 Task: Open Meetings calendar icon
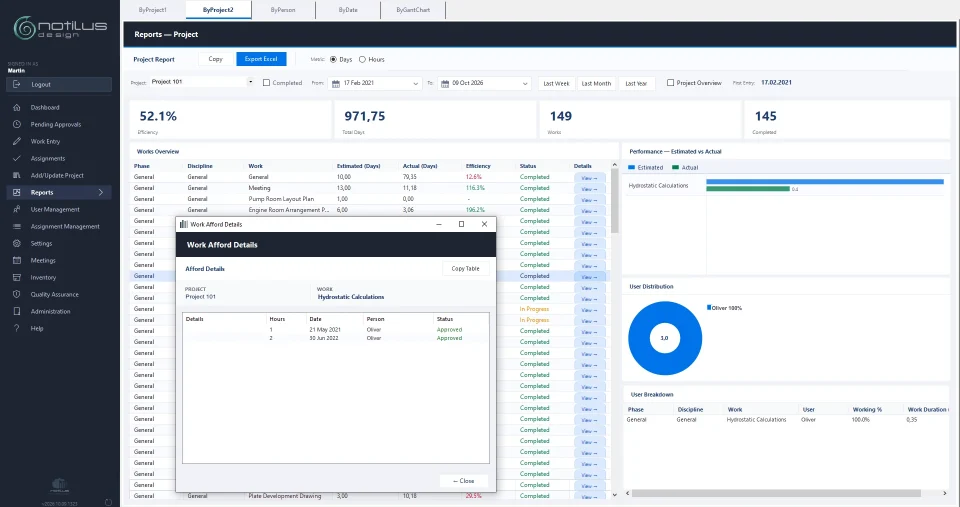(17, 260)
